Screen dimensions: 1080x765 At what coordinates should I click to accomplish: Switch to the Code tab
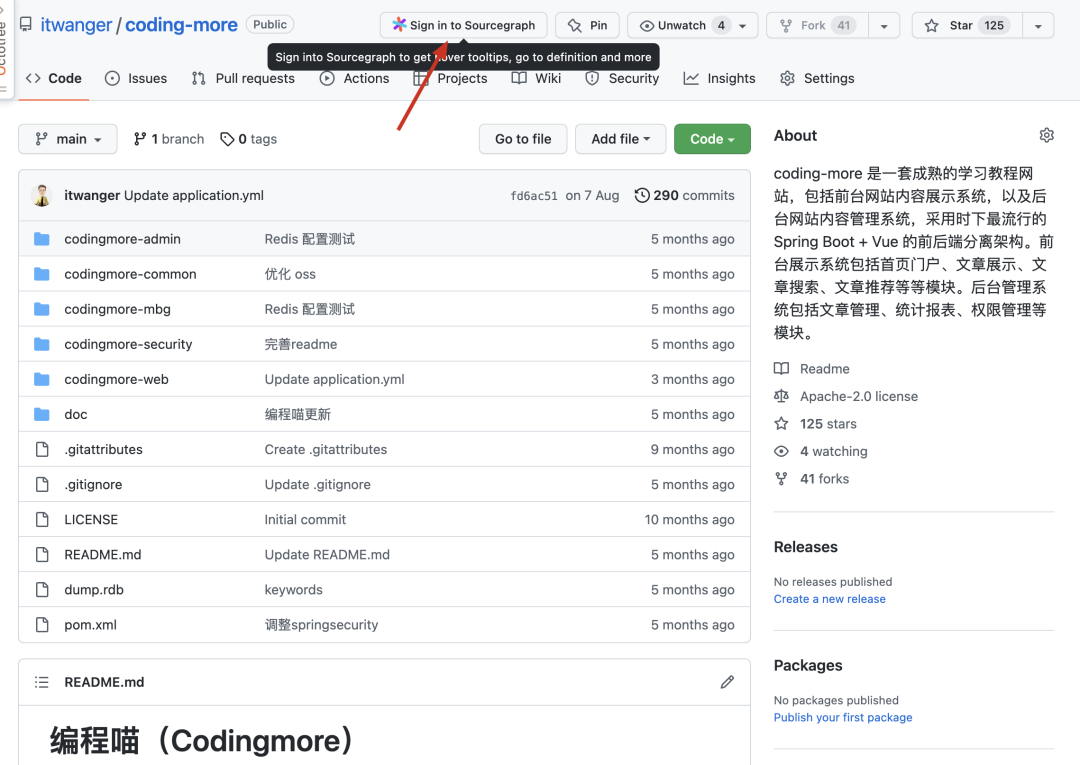click(54, 78)
